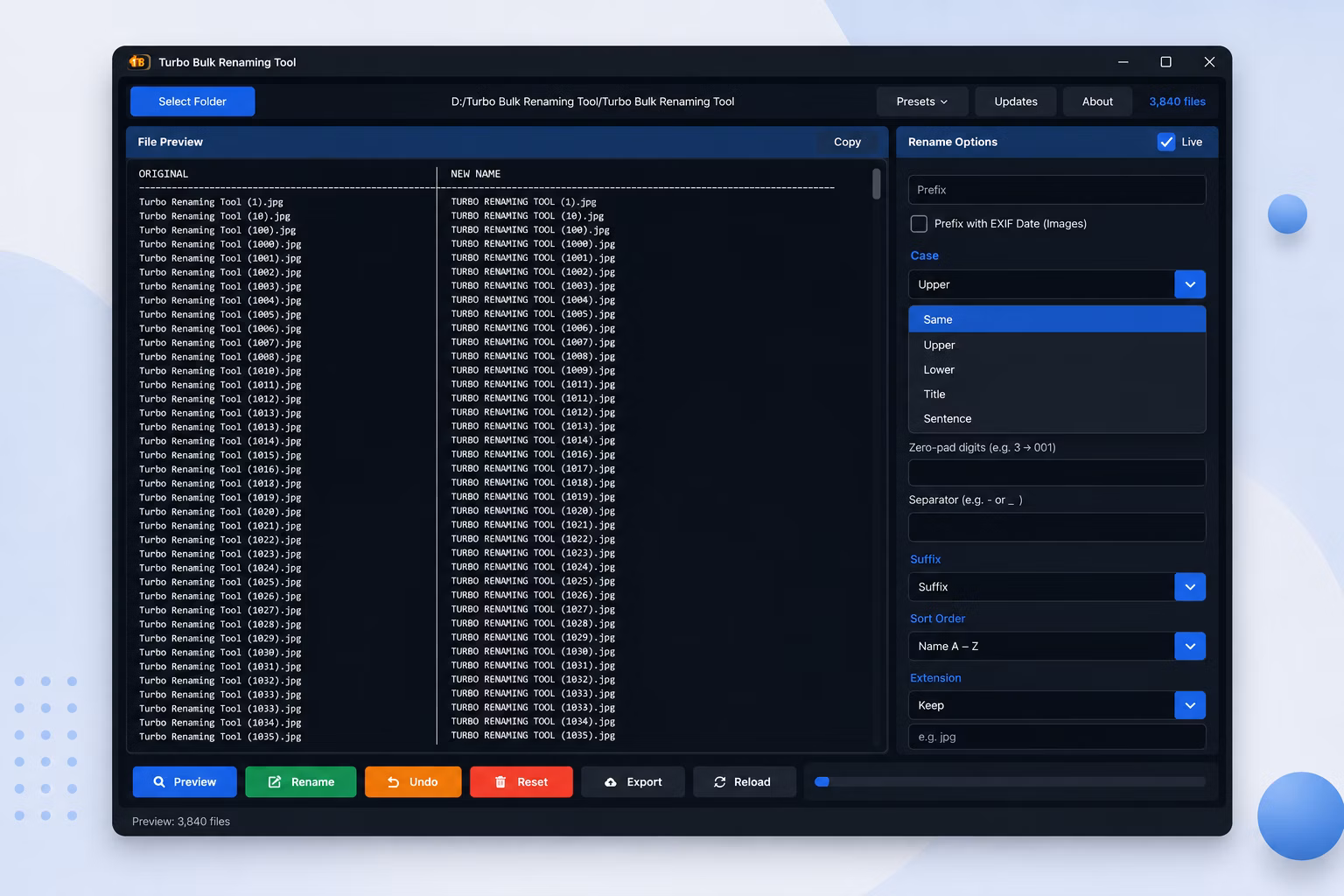Focus the Prefix input field
Image resolution: width=1344 pixels, height=896 pixels.
click(1057, 190)
